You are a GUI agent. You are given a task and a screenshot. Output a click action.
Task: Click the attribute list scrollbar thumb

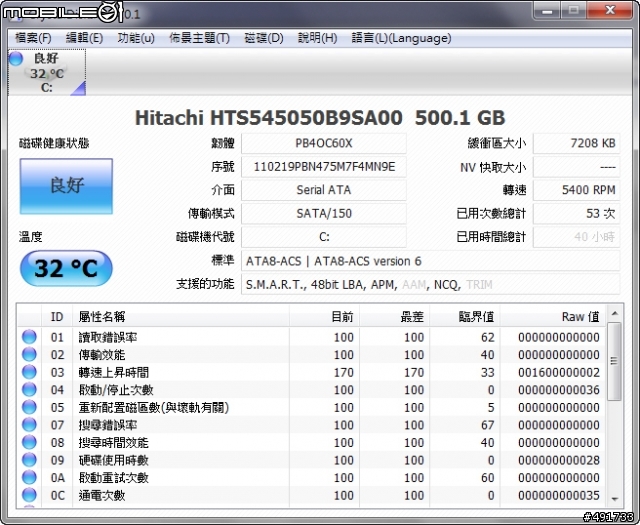(614, 361)
